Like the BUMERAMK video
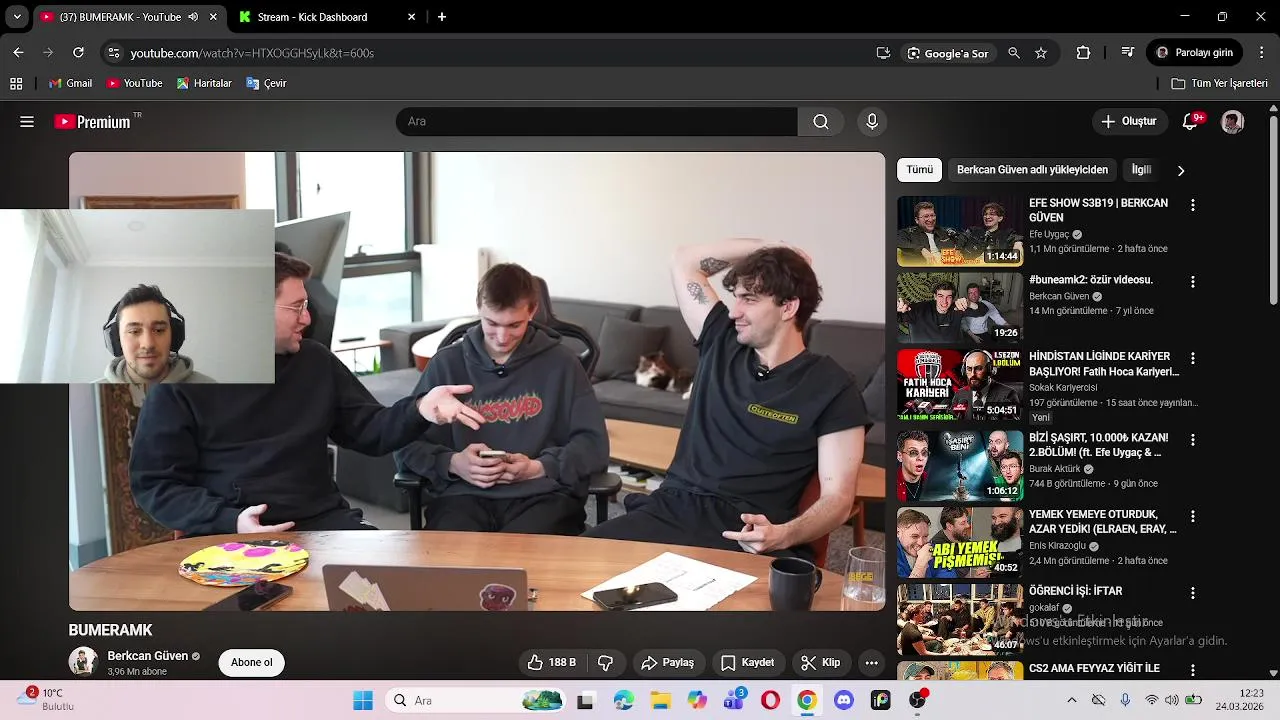The height and width of the screenshot is (720, 1280). [551, 662]
